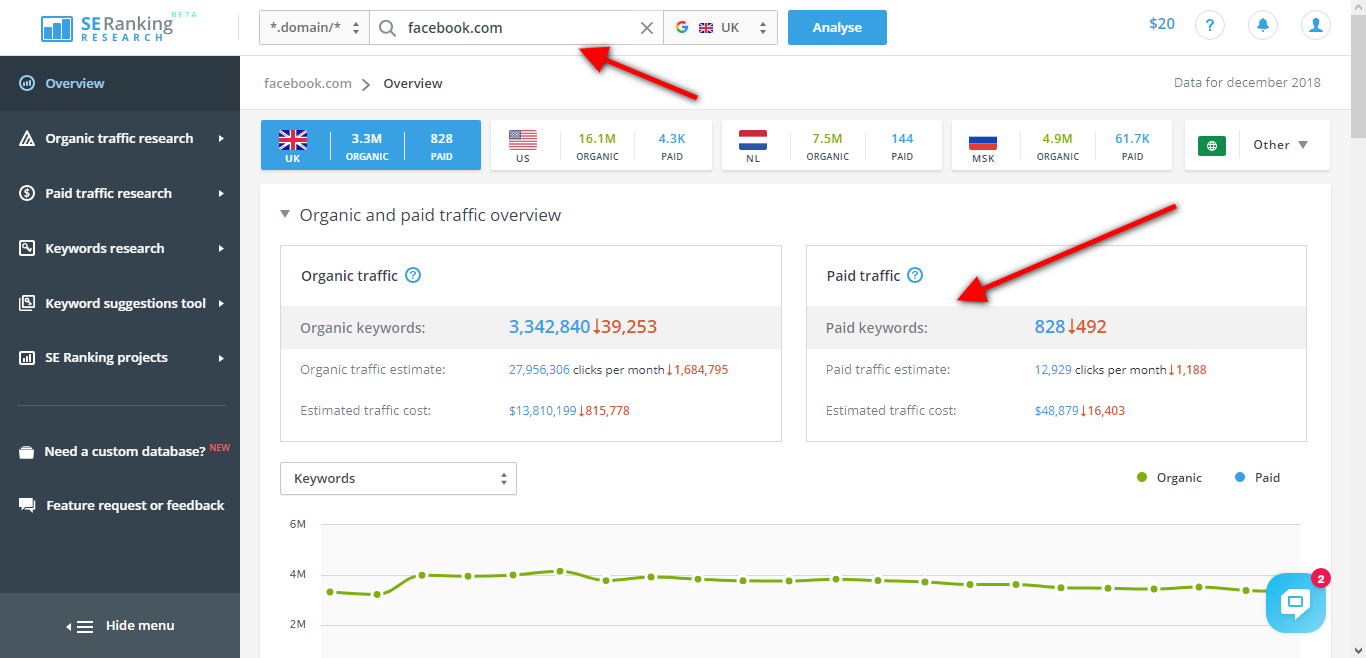Open the Google UK region dropdown
This screenshot has height=658, width=1366.
721,28
